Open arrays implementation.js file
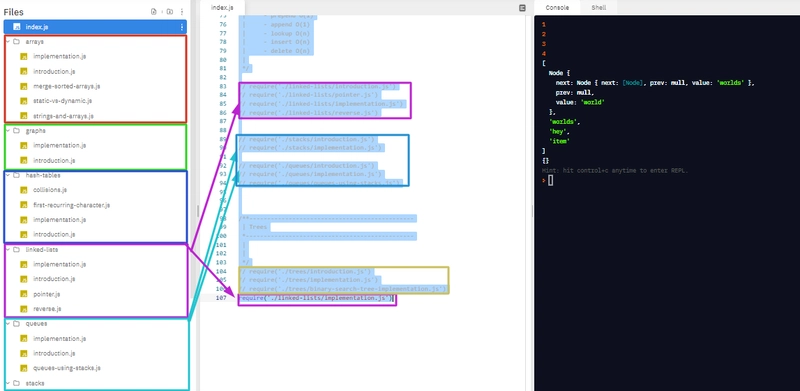Viewport: 800px width, 391px height. pos(60,57)
